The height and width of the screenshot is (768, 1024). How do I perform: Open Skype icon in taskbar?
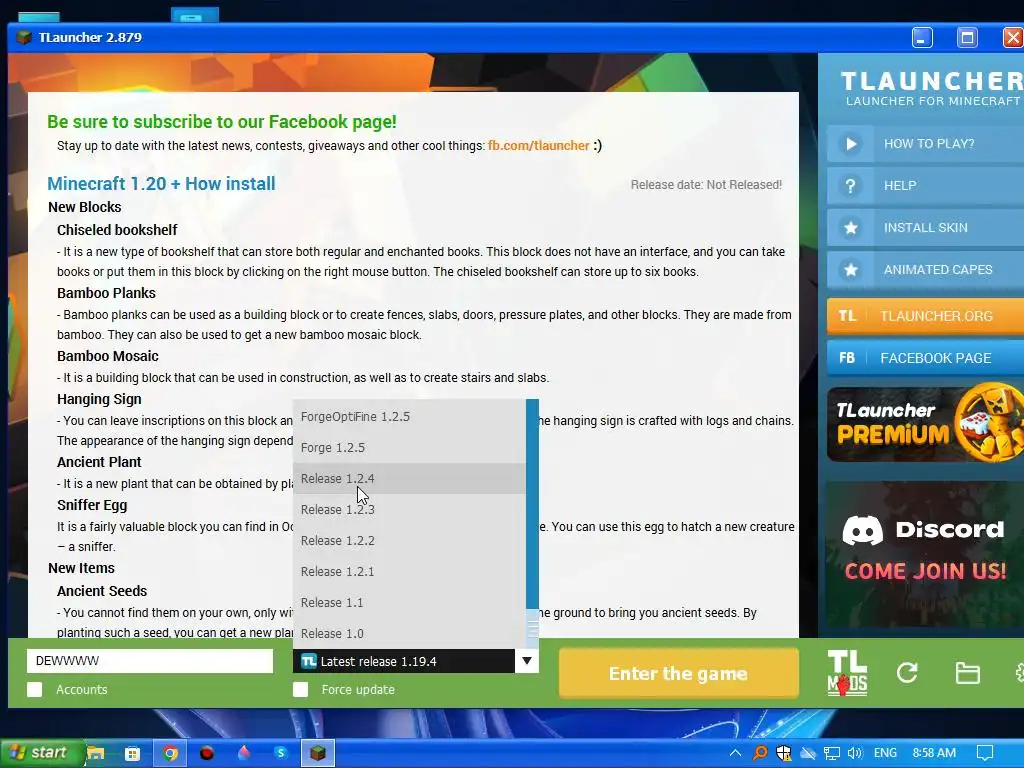tap(281, 753)
